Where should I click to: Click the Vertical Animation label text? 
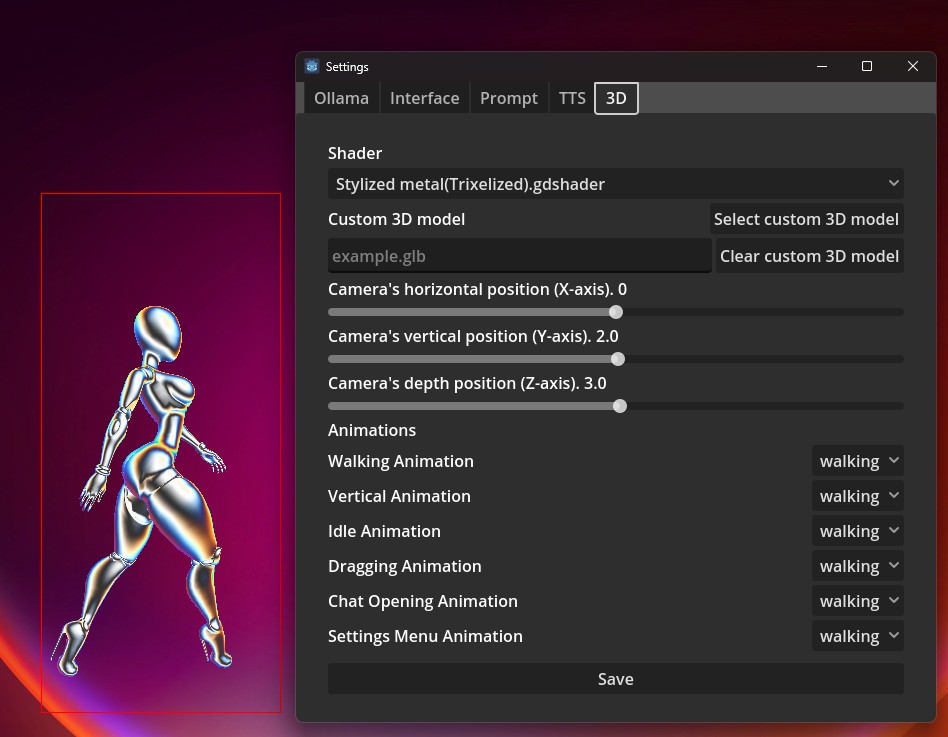pos(399,496)
